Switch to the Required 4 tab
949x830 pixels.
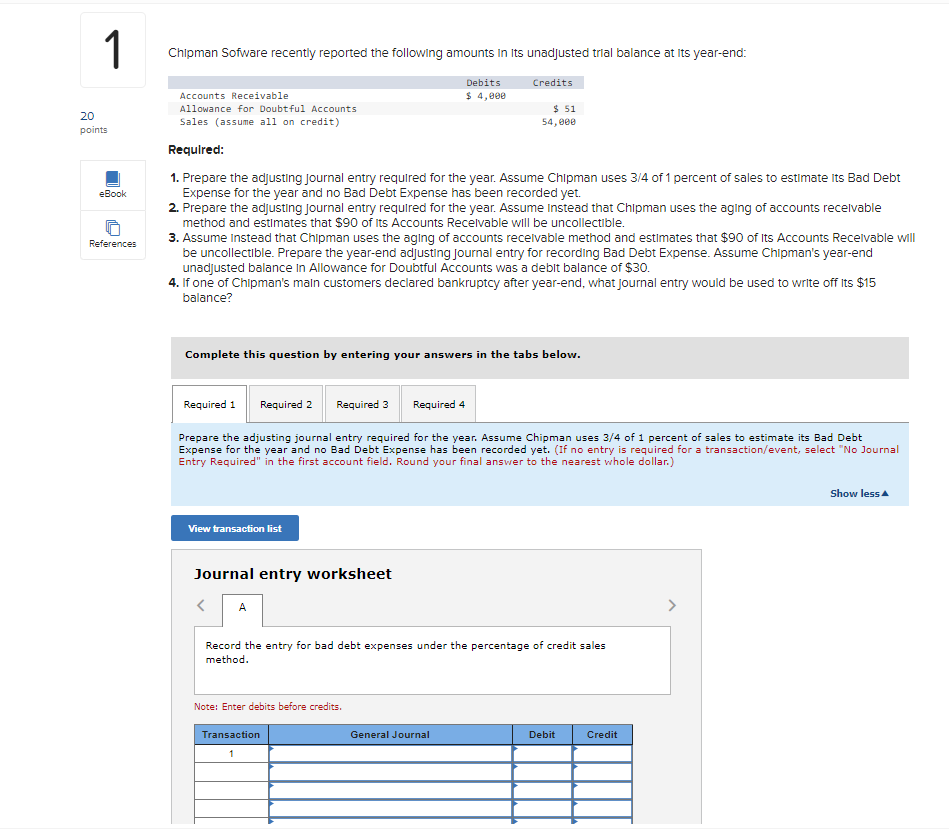pyautogui.click(x=439, y=404)
